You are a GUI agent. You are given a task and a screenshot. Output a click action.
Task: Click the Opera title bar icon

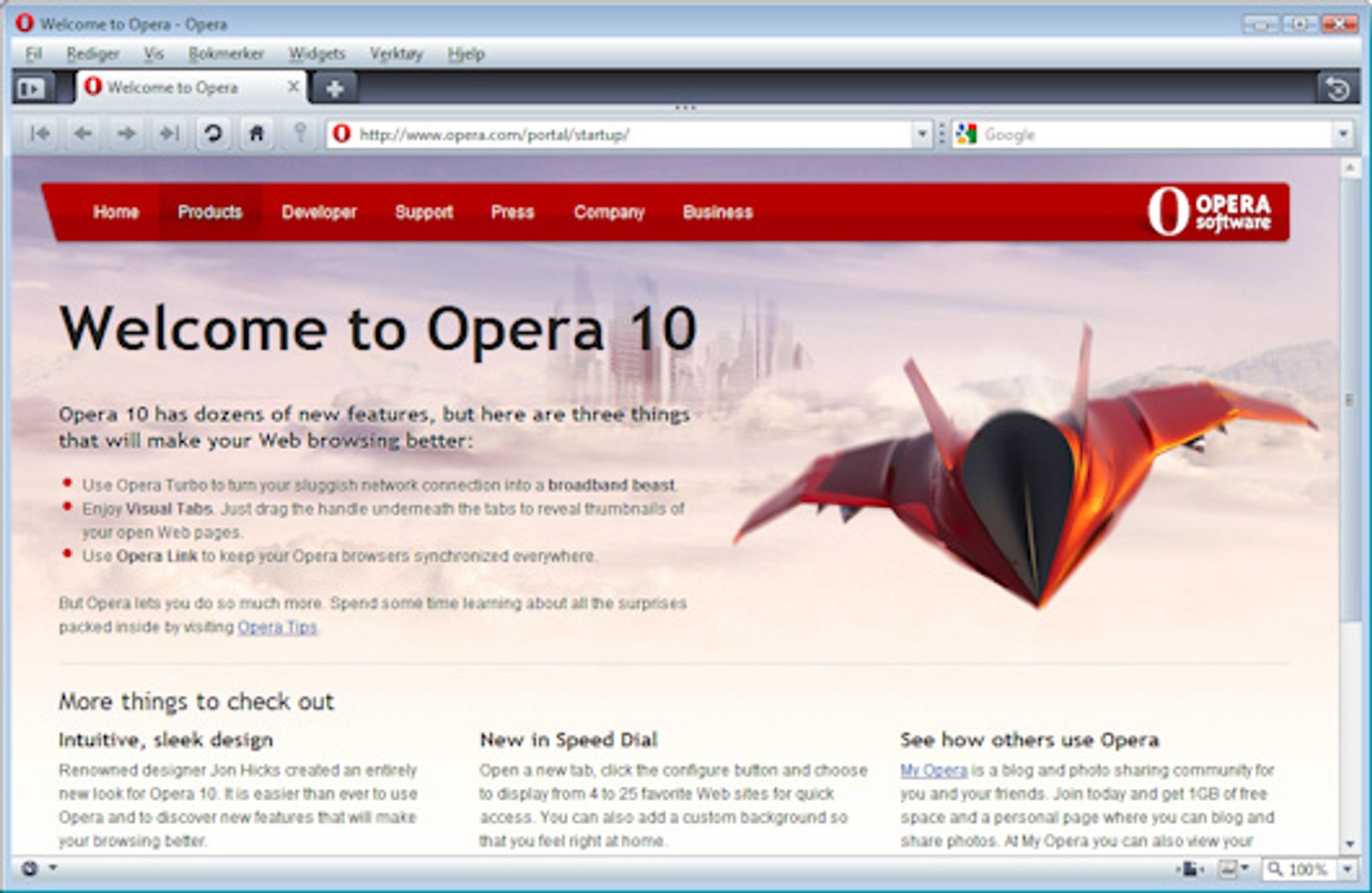pyautogui.click(x=25, y=23)
